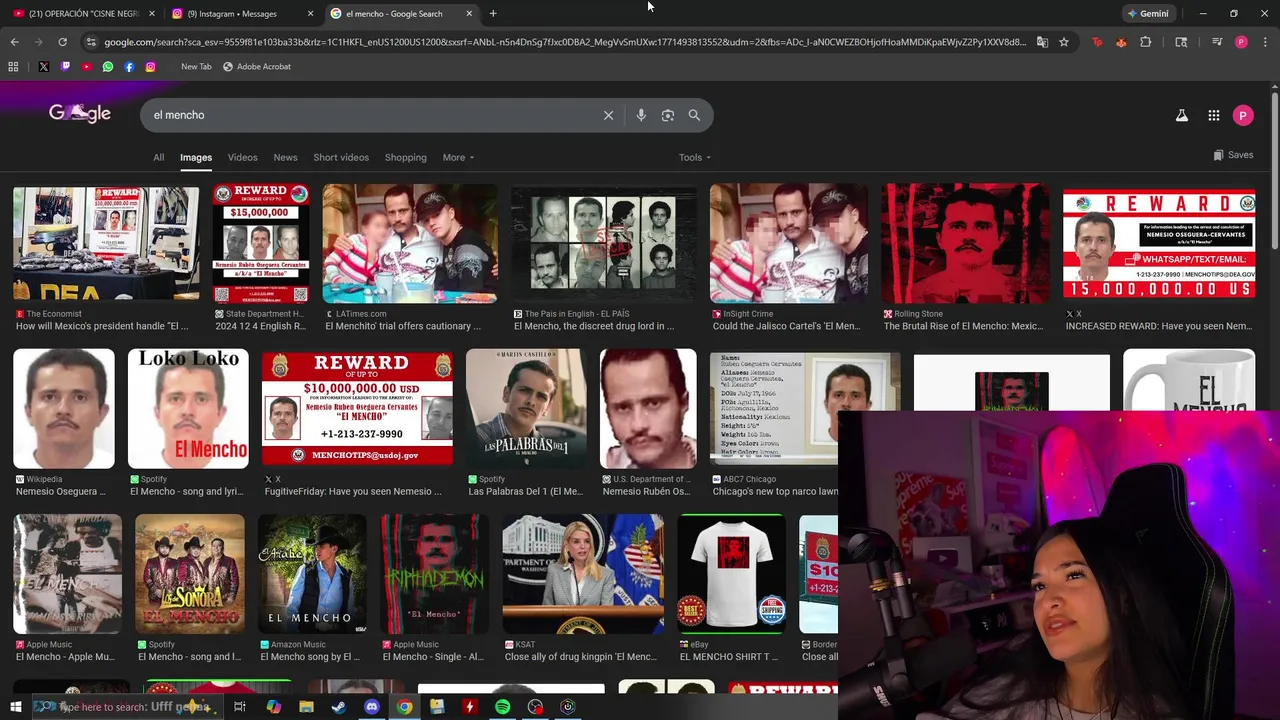Open the Short videos tab

point(341,157)
